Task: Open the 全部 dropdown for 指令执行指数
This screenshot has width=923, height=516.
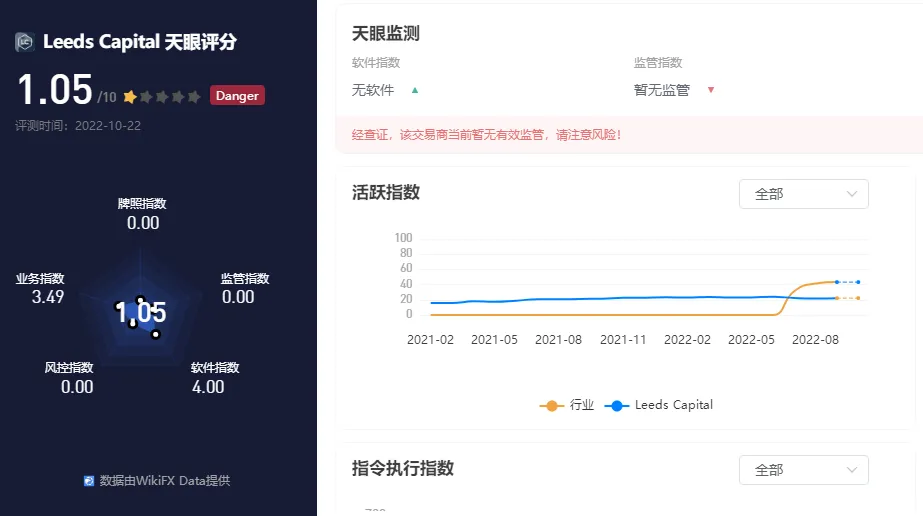Action: (x=804, y=470)
